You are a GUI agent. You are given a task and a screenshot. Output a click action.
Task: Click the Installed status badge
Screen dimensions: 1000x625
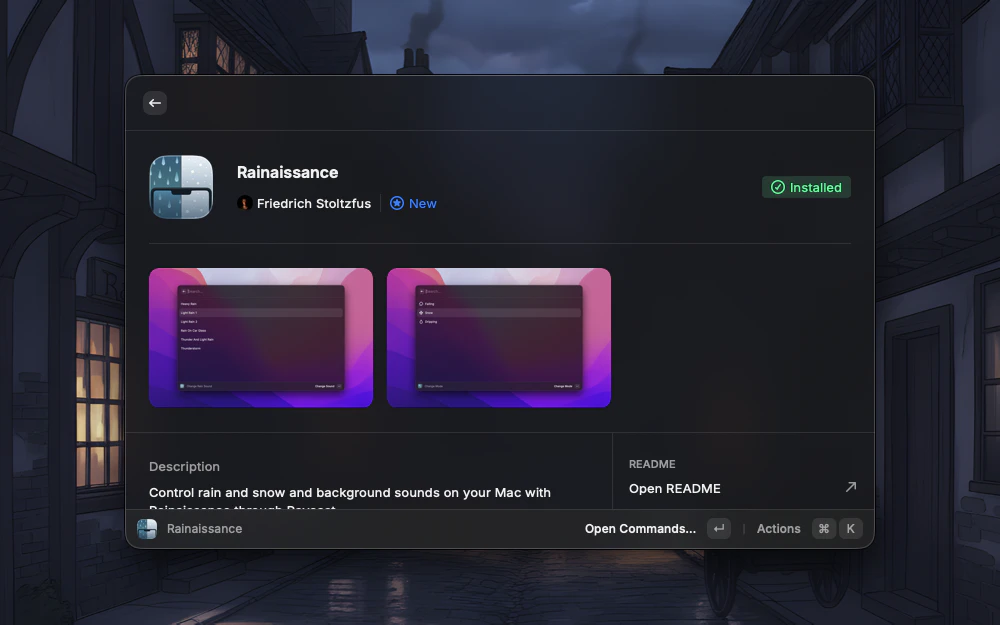point(806,187)
